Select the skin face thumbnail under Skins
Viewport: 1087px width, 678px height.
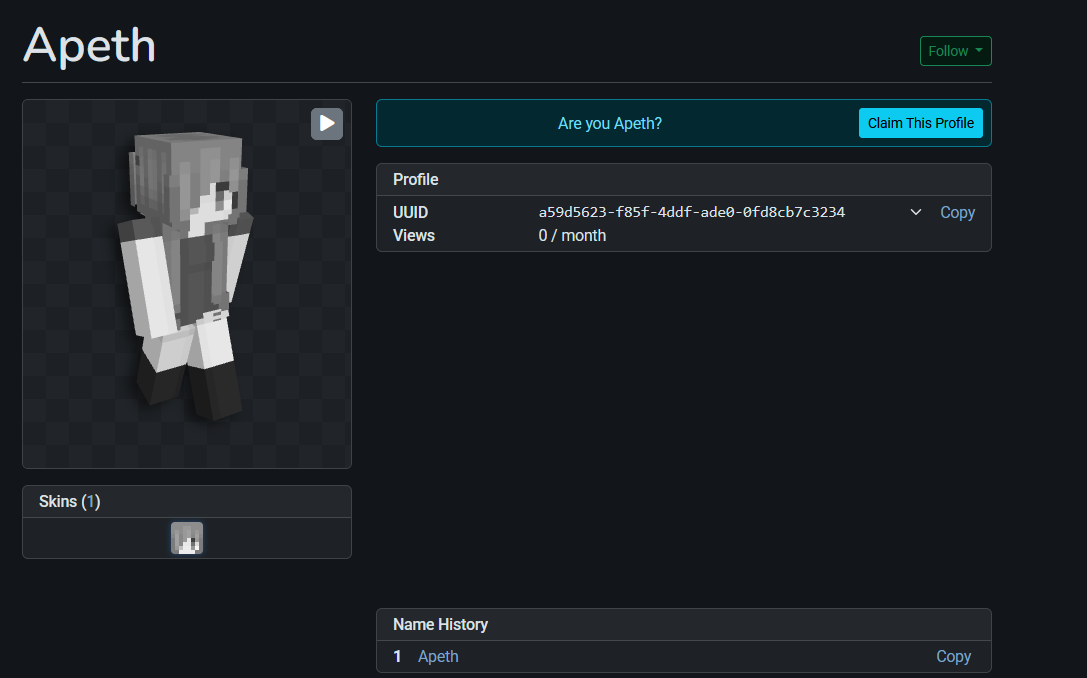pyautogui.click(x=187, y=538)
